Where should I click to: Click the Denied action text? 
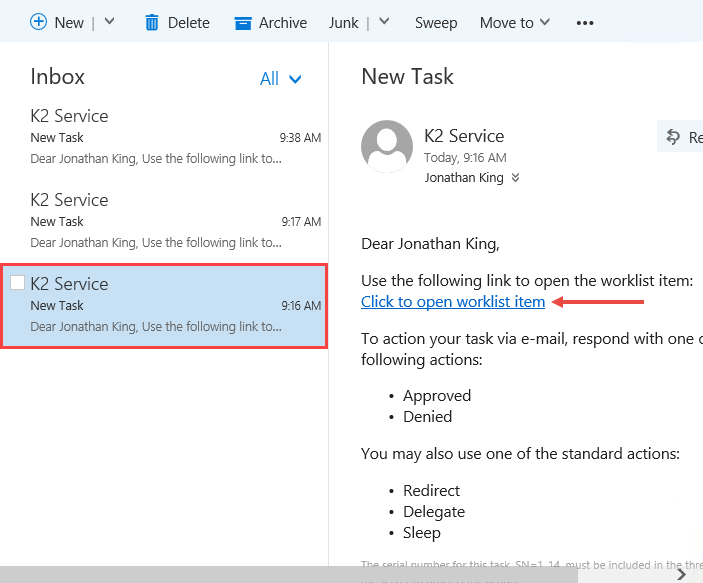click(x=427, y=417)
